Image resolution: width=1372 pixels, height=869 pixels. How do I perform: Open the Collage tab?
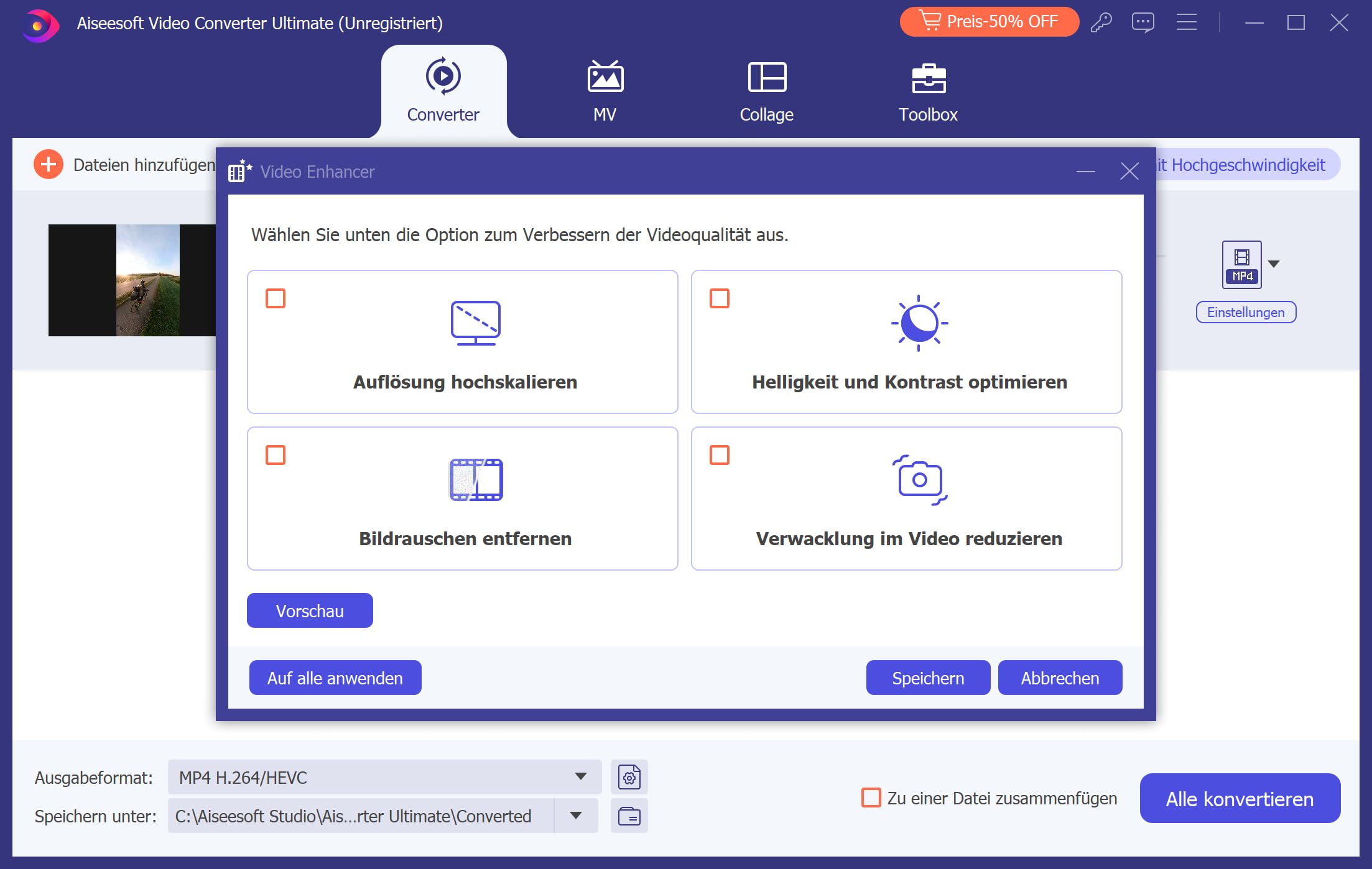tap(767, 91)
